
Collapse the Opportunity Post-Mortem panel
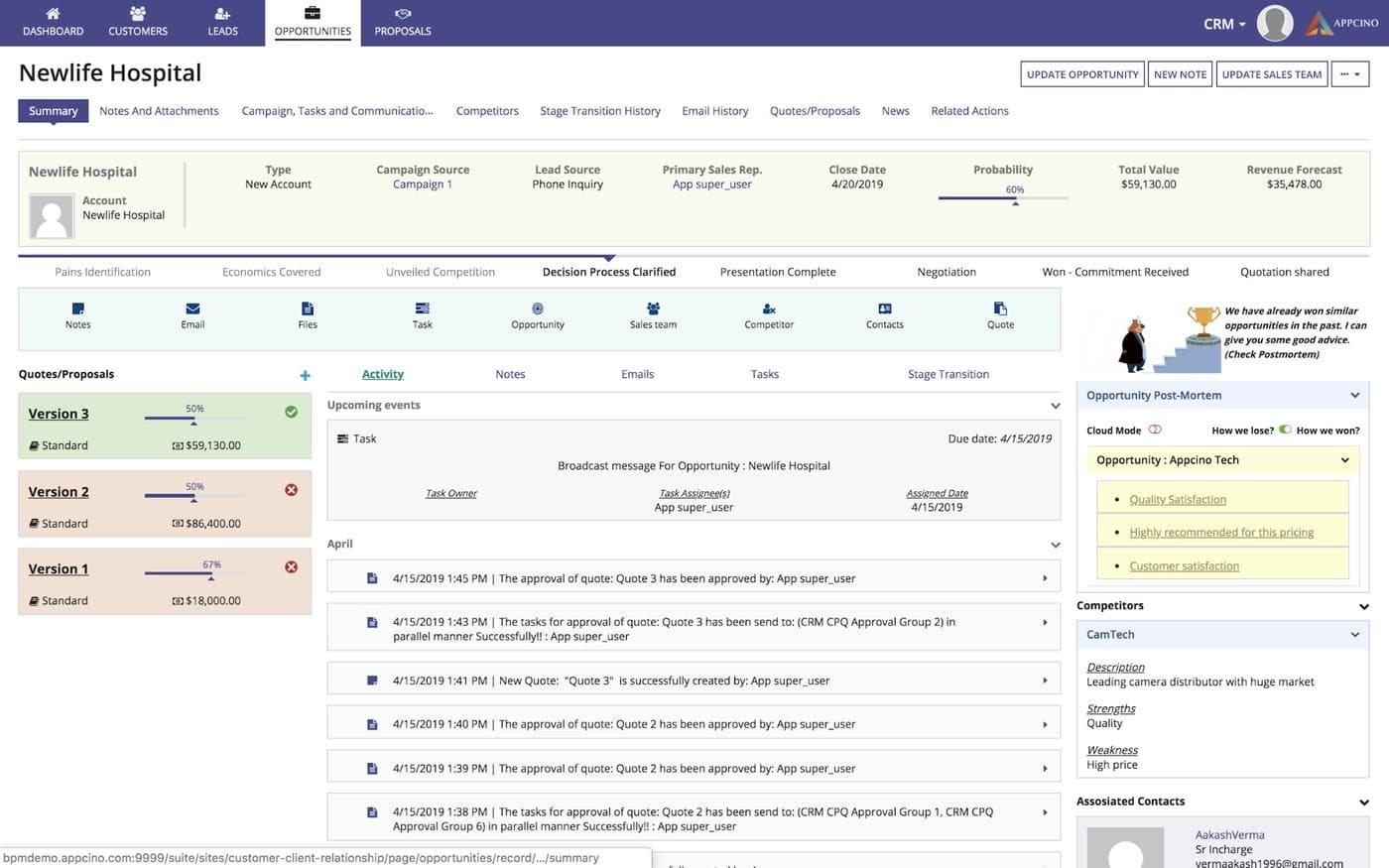click(x=1354, y=396)
